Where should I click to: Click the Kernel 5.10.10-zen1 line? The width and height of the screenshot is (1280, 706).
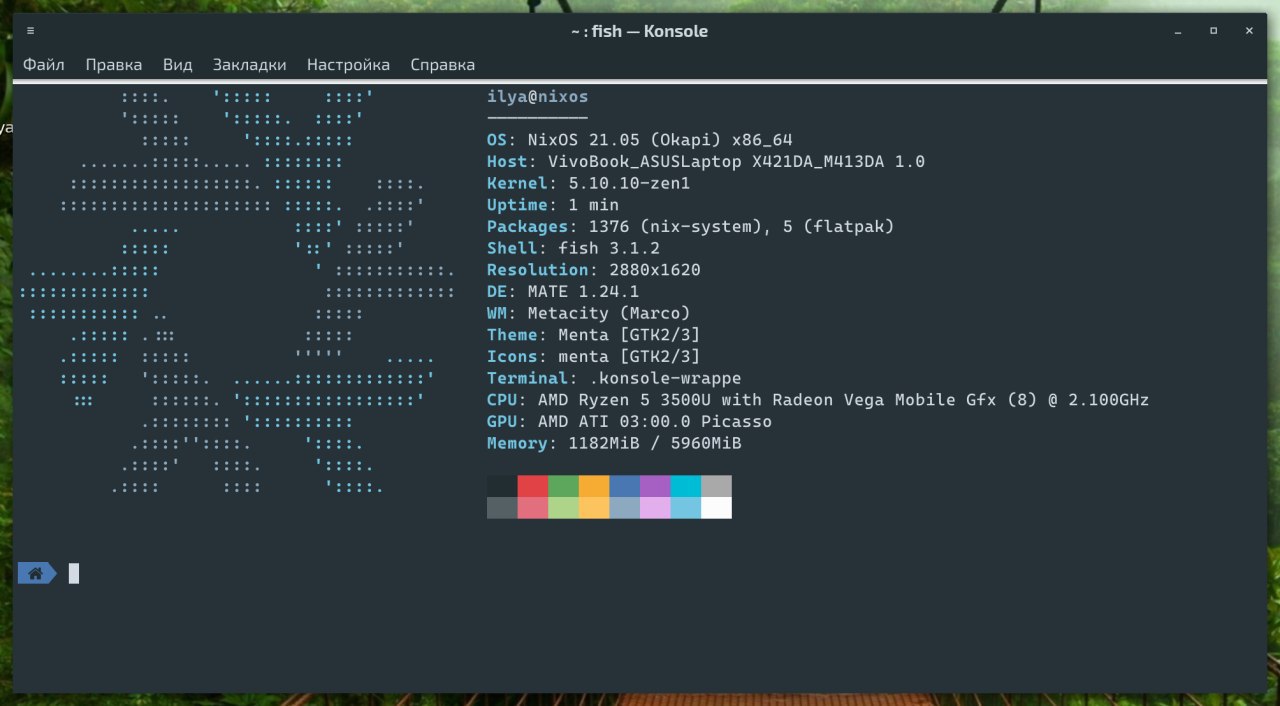click(x=589, y=184)
